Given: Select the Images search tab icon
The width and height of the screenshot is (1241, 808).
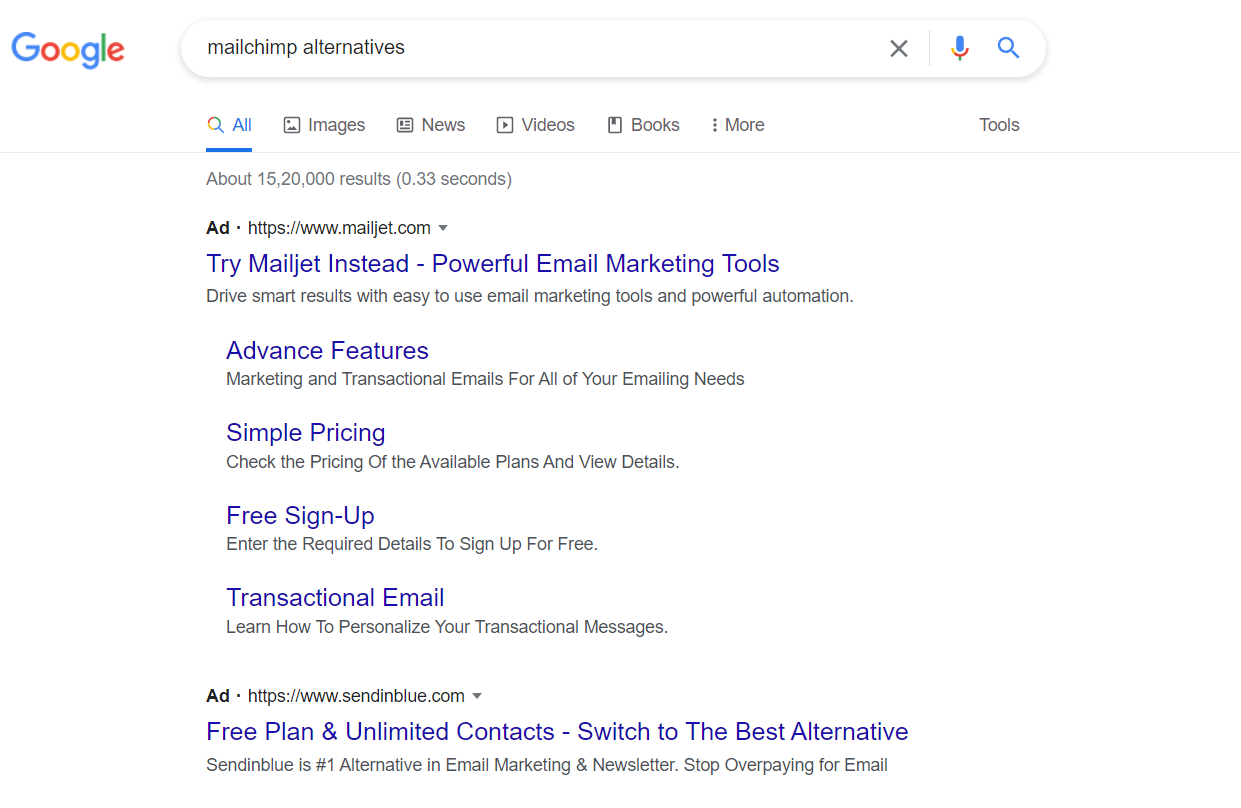Looking at the screenshot, I should coord(291,124).
